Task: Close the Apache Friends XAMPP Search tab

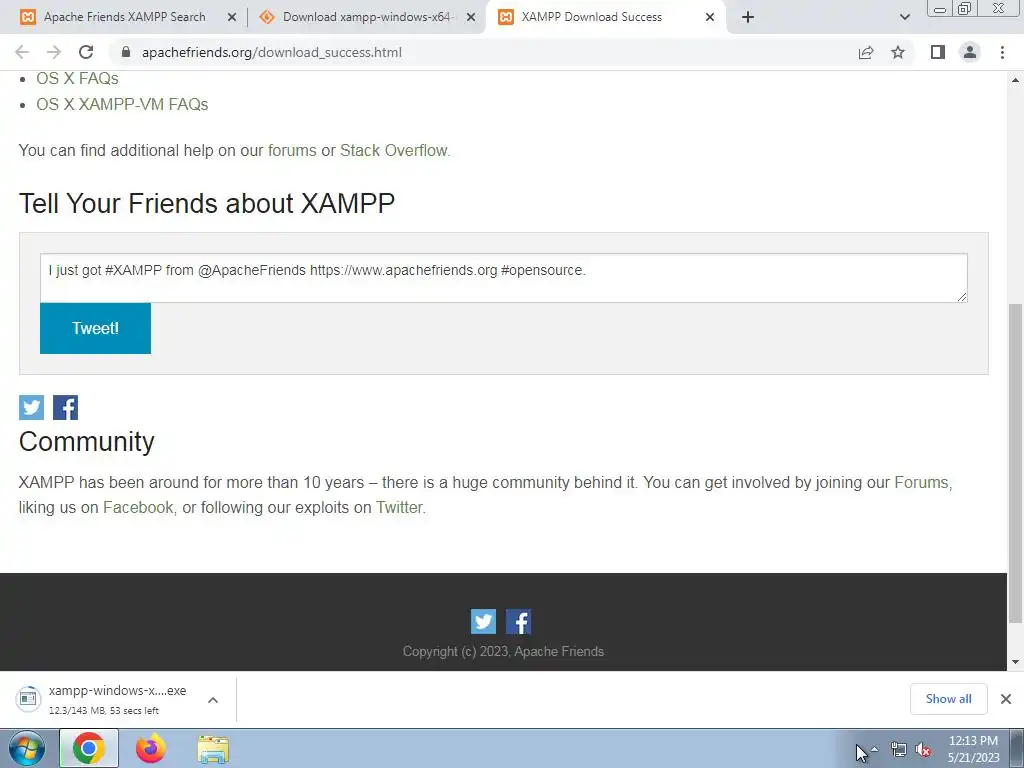Action: (232, 18)
